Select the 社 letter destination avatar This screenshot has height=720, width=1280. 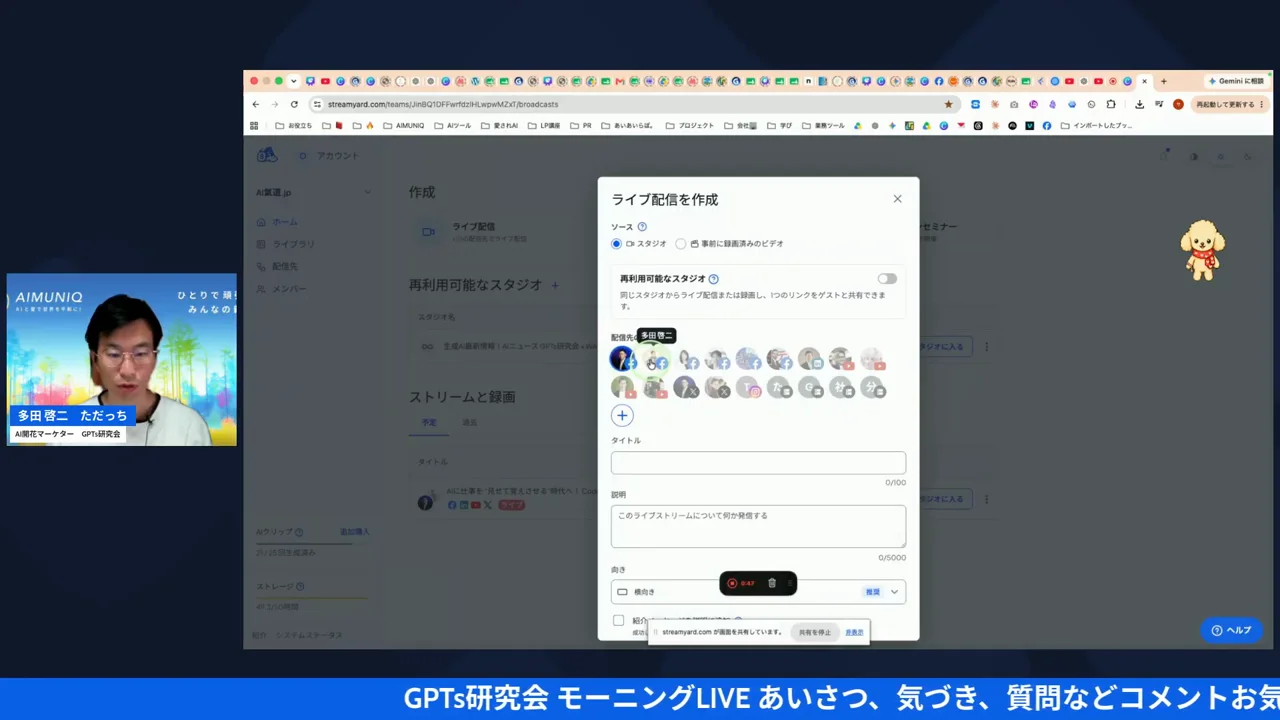point(842,386)
